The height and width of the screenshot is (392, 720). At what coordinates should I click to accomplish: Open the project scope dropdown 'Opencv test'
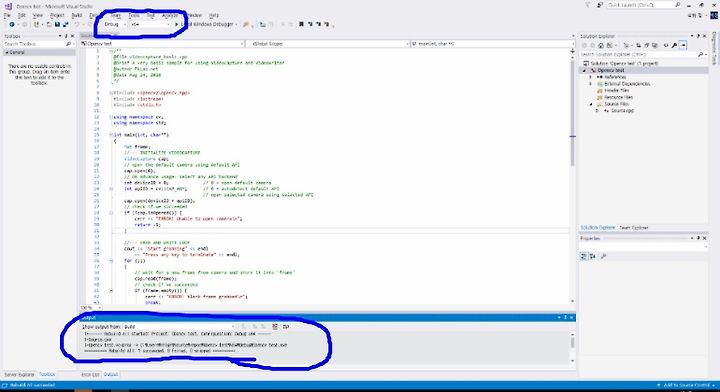(x=162, y=44)
